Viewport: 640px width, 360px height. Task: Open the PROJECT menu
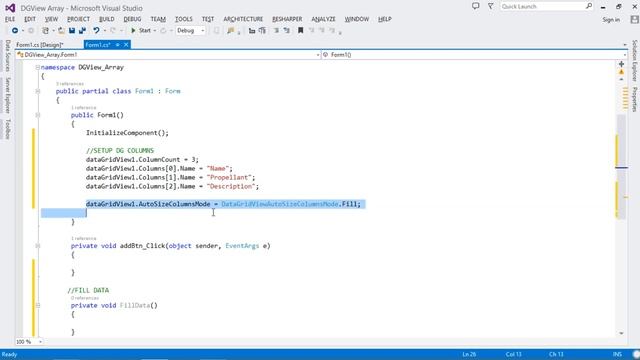pos(78,19)
